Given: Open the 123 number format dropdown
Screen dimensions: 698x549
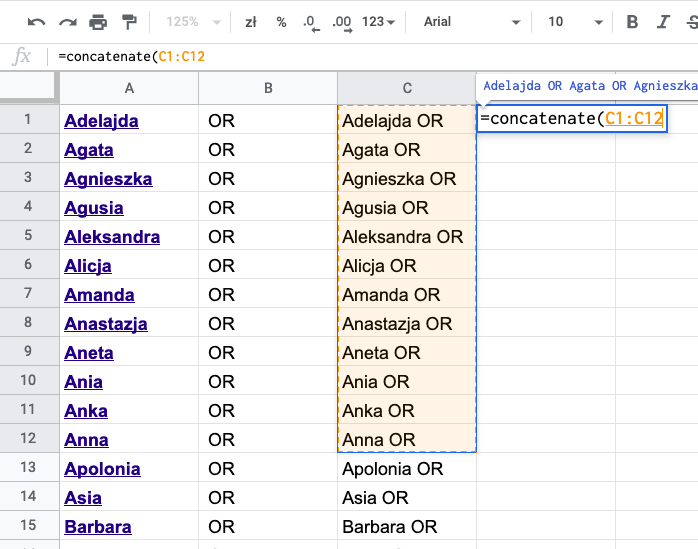Looking at the screenshot, I should [378, 22].
